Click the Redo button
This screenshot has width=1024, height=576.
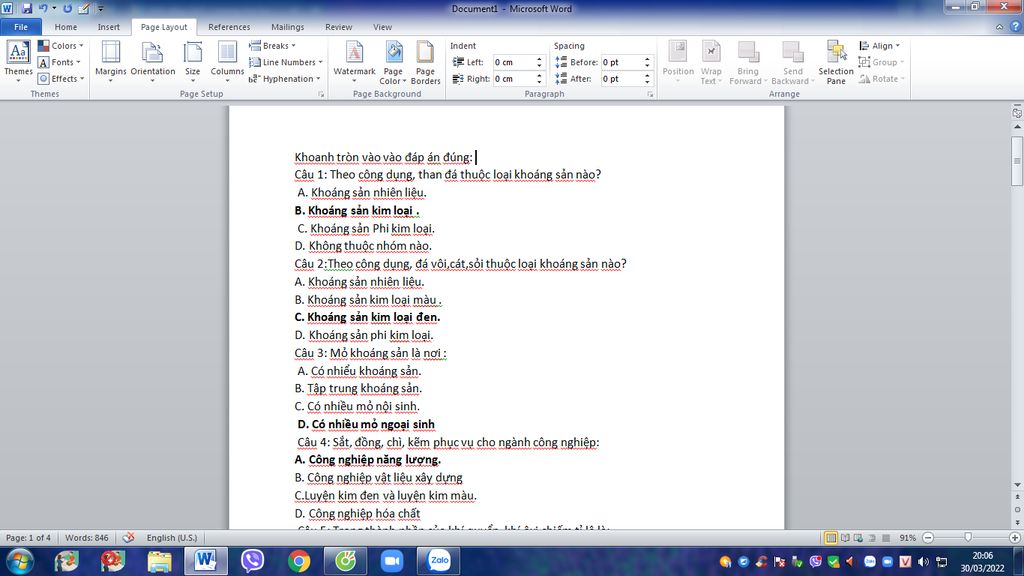(67, 8)
